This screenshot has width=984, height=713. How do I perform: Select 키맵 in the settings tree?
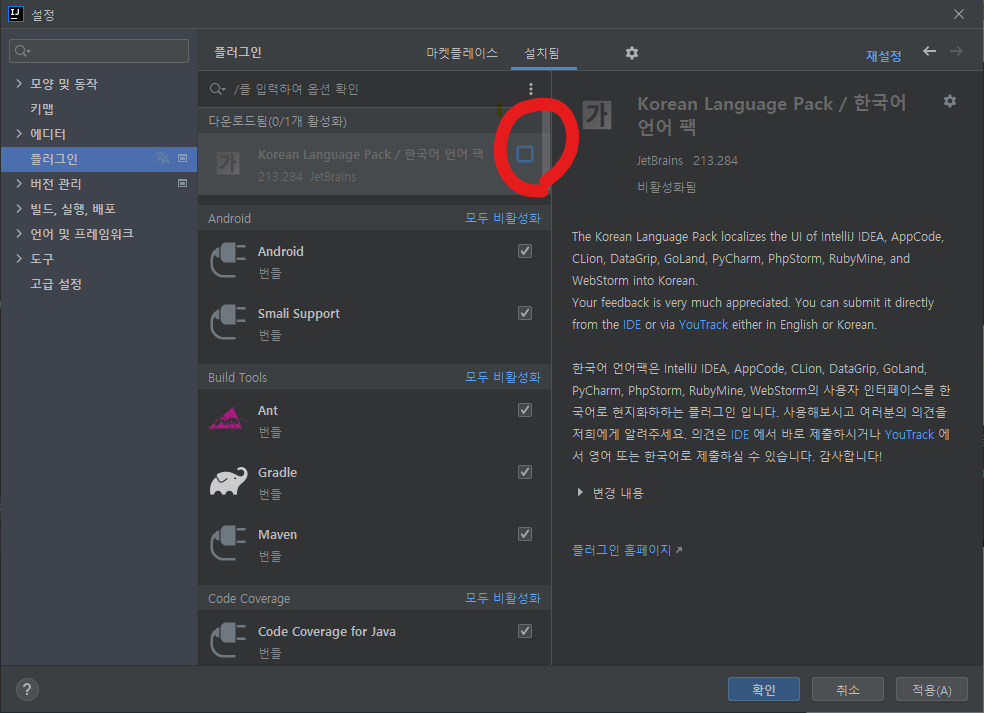pos(42,109)
